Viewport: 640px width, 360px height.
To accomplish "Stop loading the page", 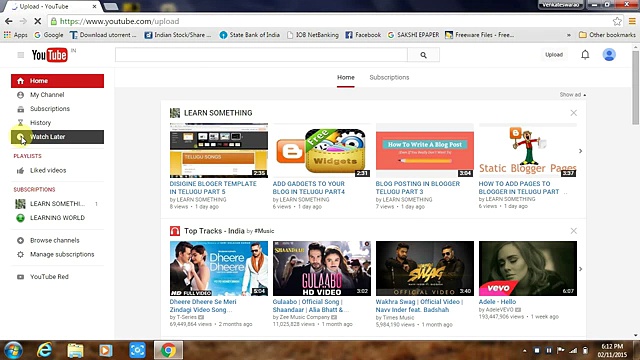I will [x=37, y=21].
